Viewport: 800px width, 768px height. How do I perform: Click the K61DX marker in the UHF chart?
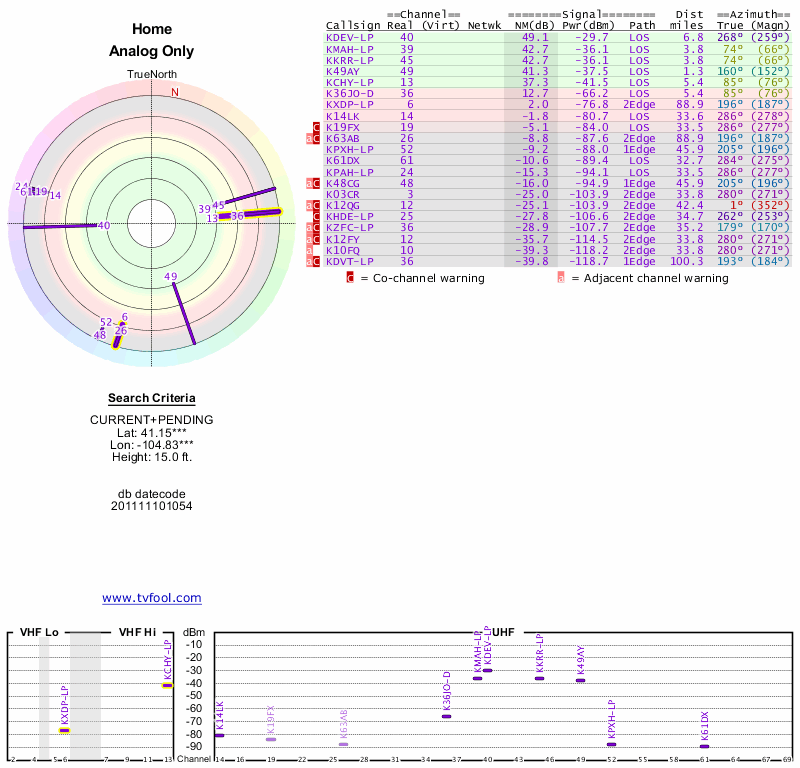[704, 746]
